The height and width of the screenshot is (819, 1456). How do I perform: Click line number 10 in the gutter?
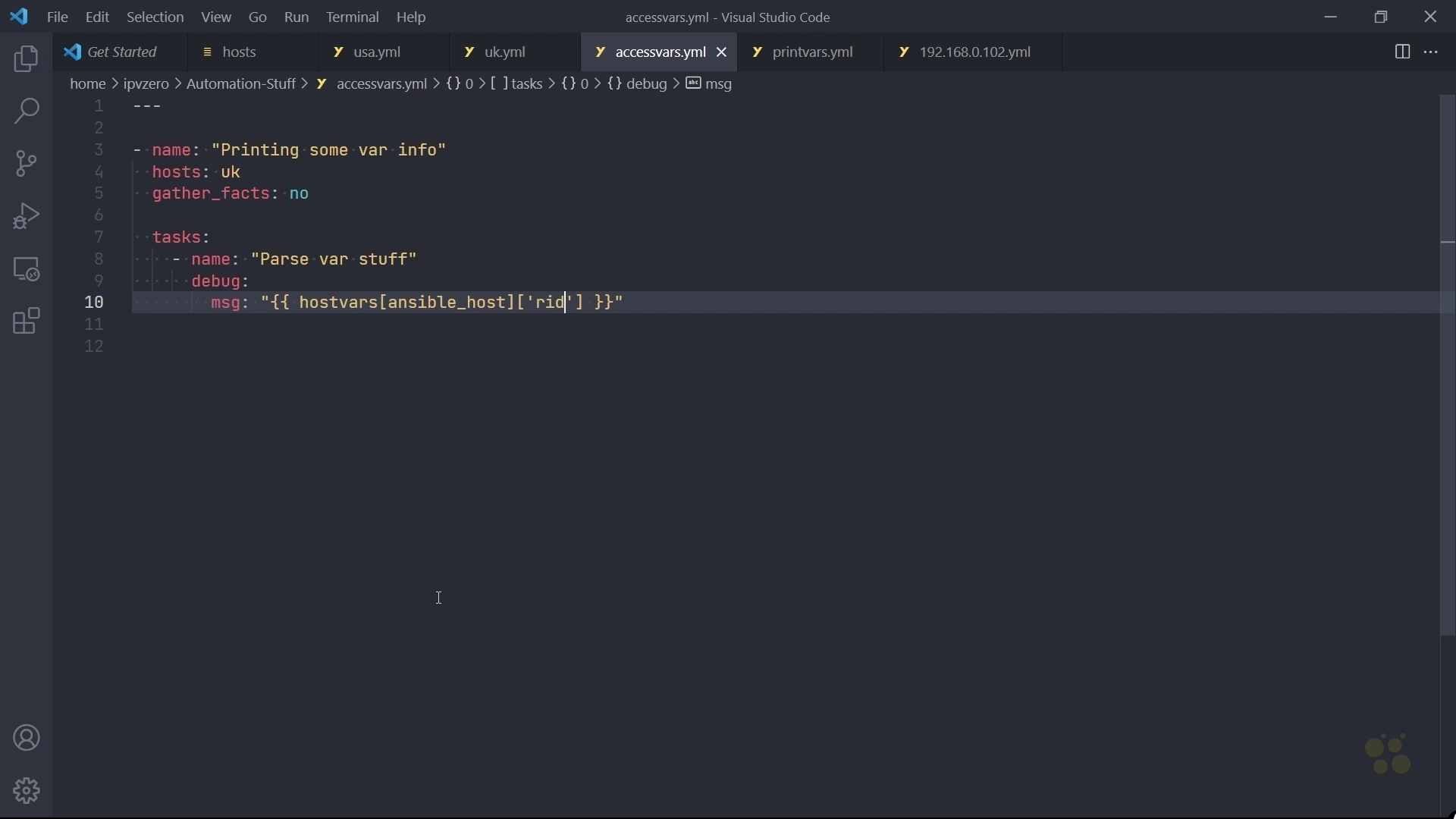[94, 303]
